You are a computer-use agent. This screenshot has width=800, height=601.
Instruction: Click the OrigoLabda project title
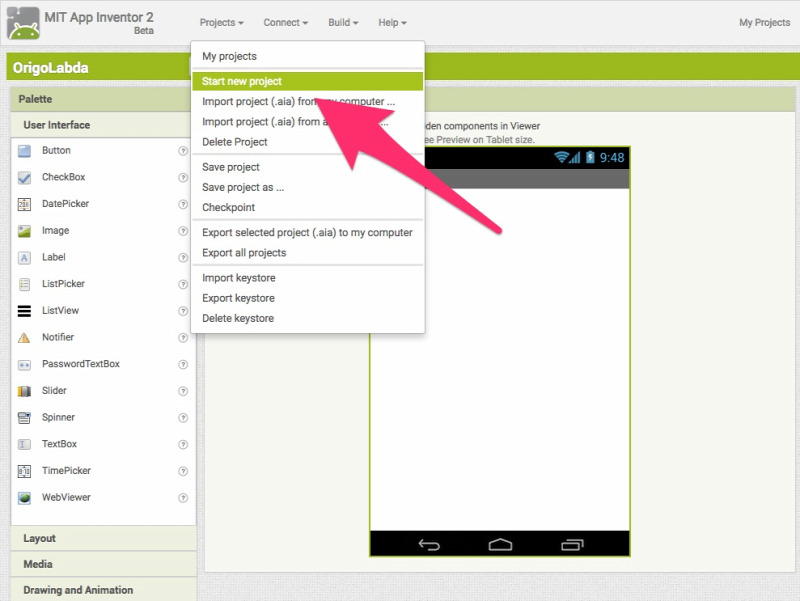pos(51,68)
